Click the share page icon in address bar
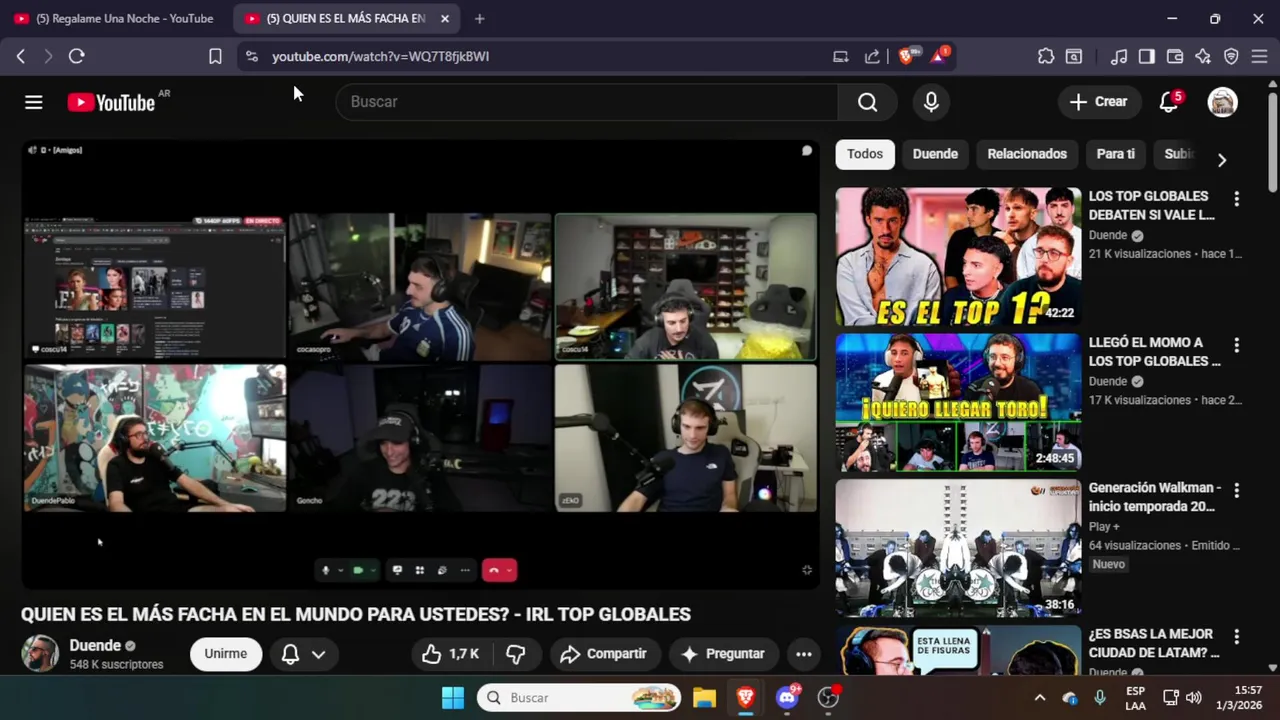This screenshot has height=720, width=1280. pos(872,56)
